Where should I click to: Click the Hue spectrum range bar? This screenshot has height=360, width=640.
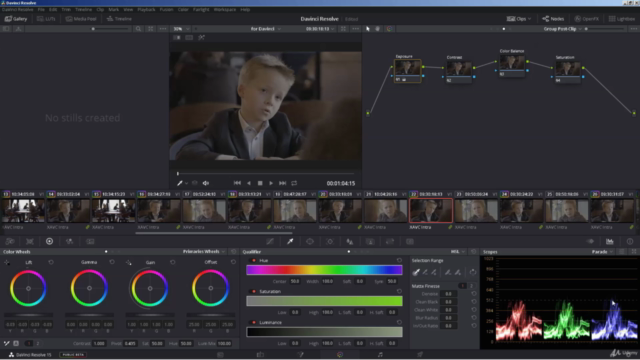coord(324,270)
